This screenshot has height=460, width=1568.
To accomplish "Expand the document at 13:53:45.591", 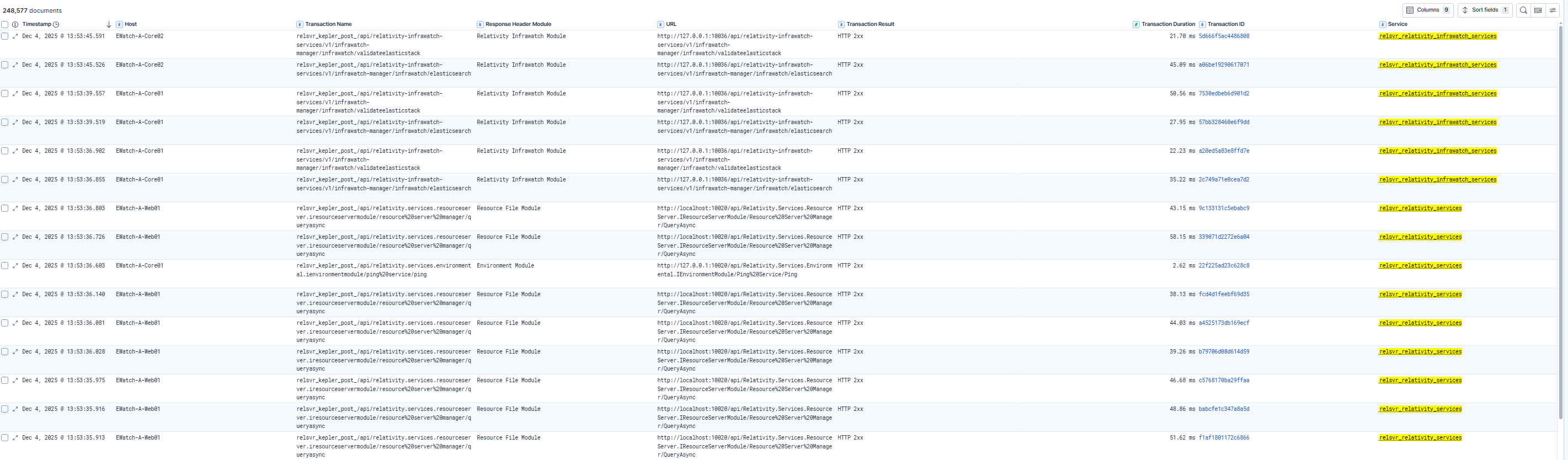I will 15,36.
